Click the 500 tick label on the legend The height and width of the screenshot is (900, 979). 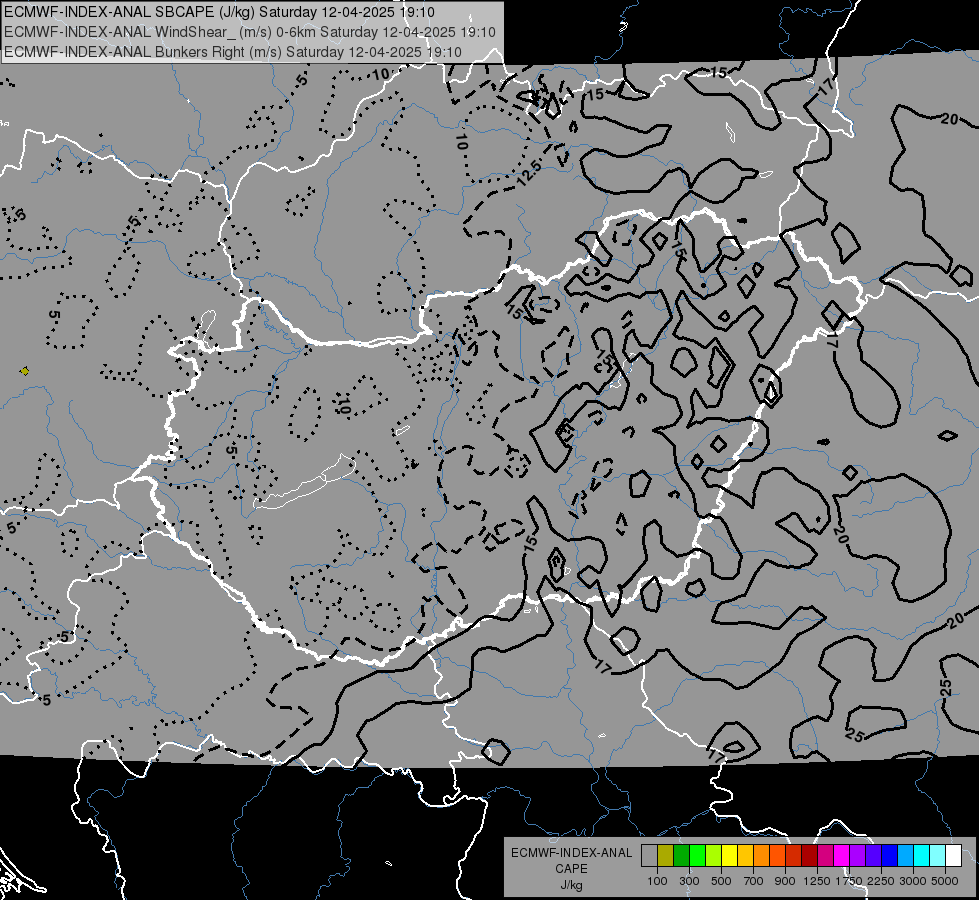point(721,881)
